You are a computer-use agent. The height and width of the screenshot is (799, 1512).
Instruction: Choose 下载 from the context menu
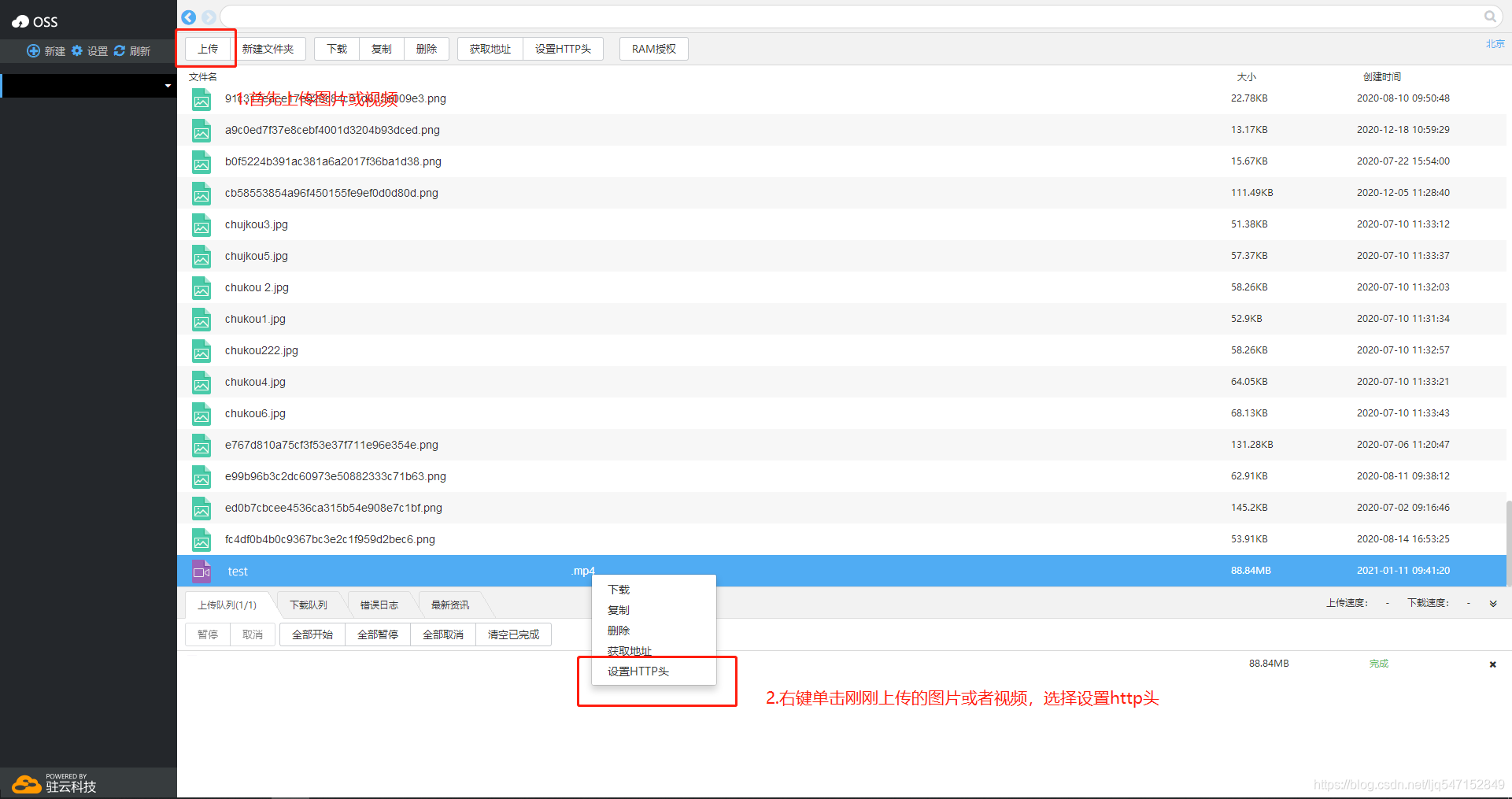pos(654,590)
